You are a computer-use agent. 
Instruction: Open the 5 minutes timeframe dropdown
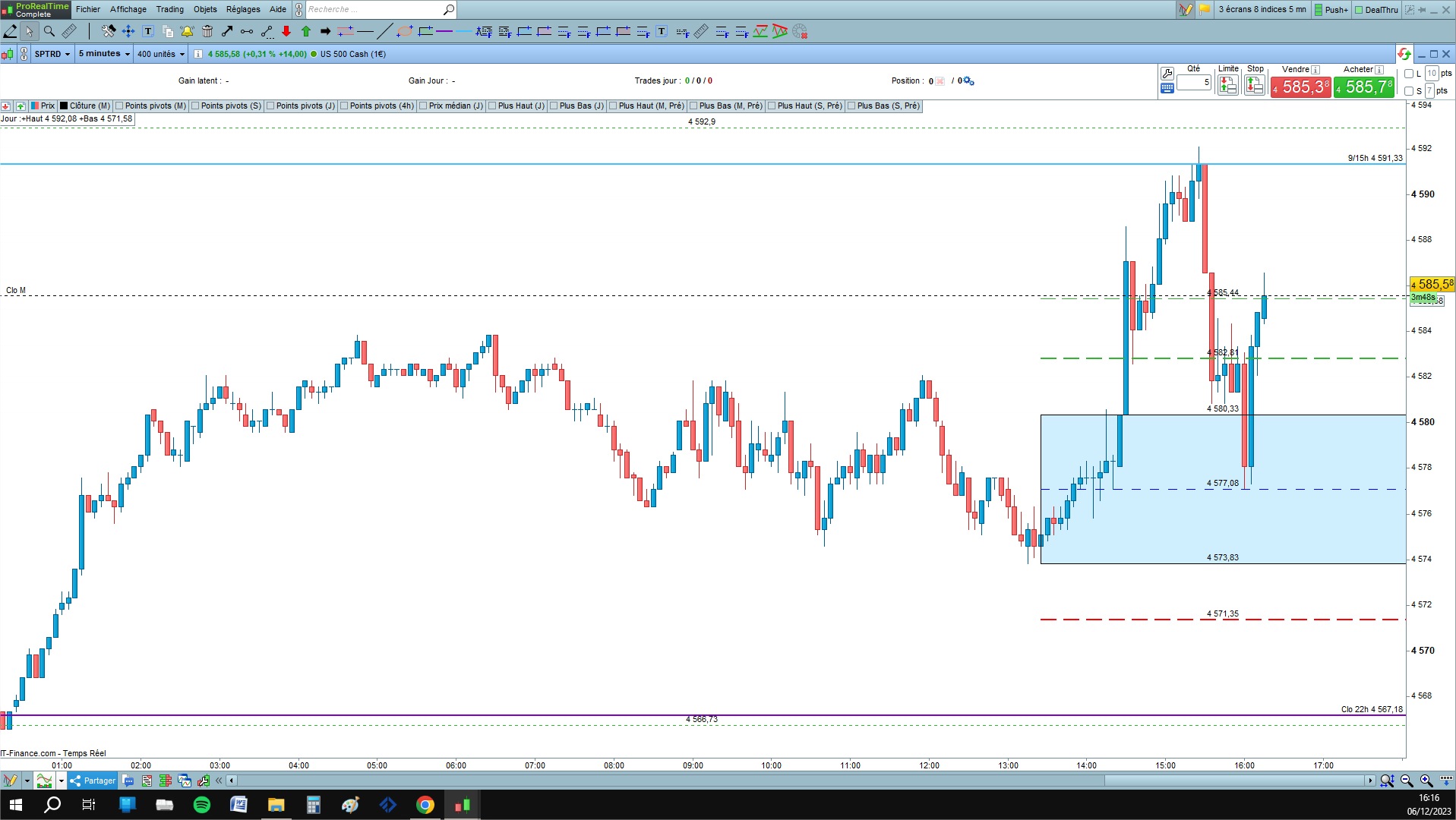pos(104,54)
